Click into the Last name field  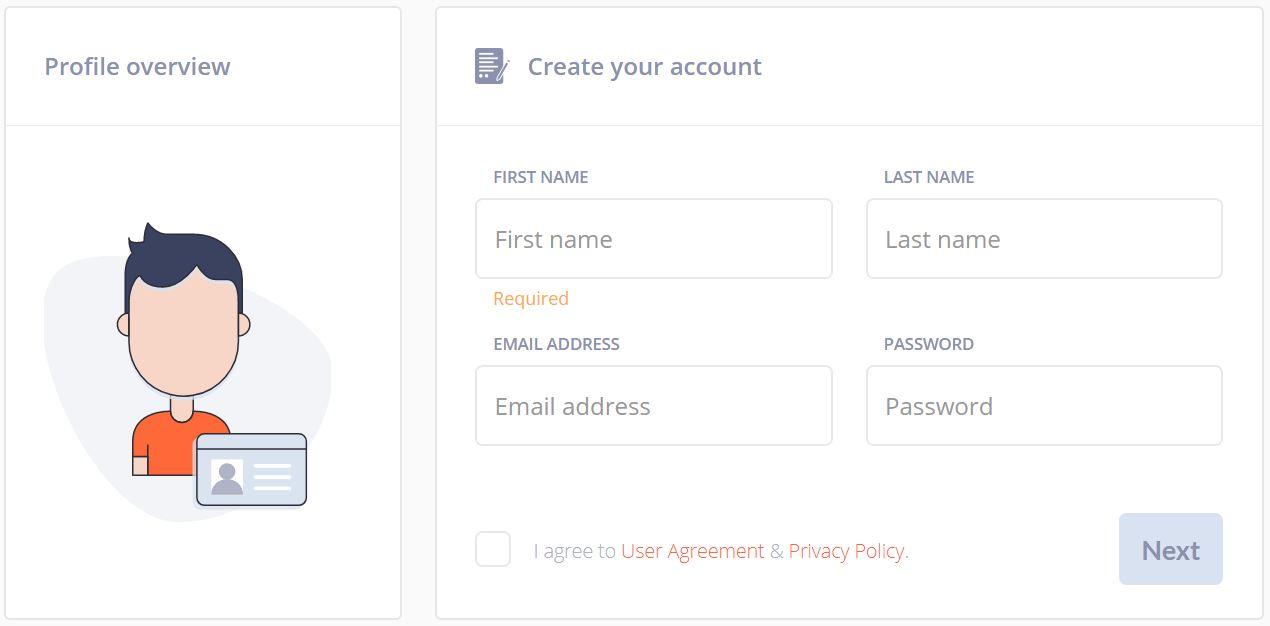point(1043,239)
